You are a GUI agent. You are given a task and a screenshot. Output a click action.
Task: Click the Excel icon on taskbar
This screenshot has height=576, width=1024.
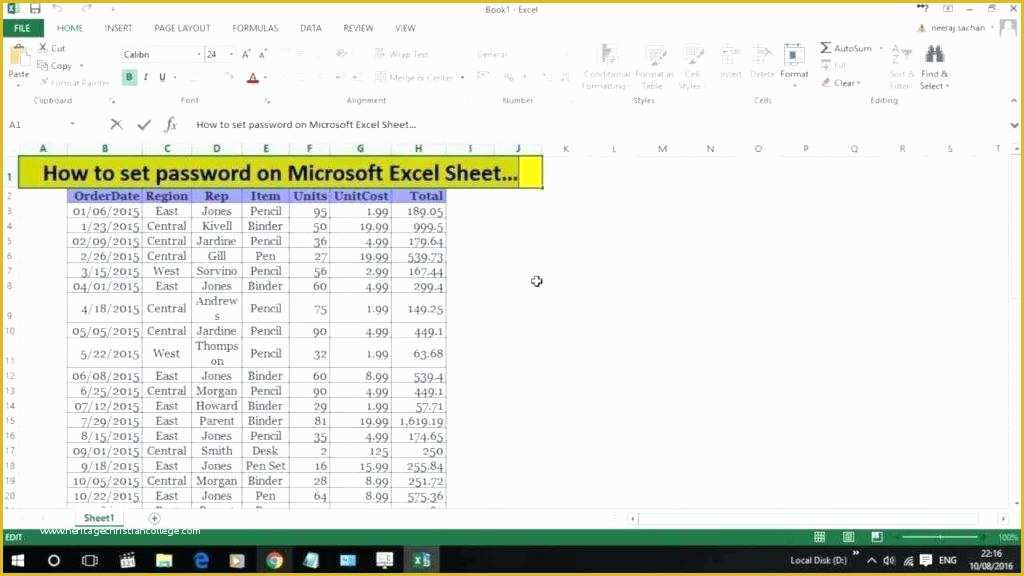click(x=422, y=560)
